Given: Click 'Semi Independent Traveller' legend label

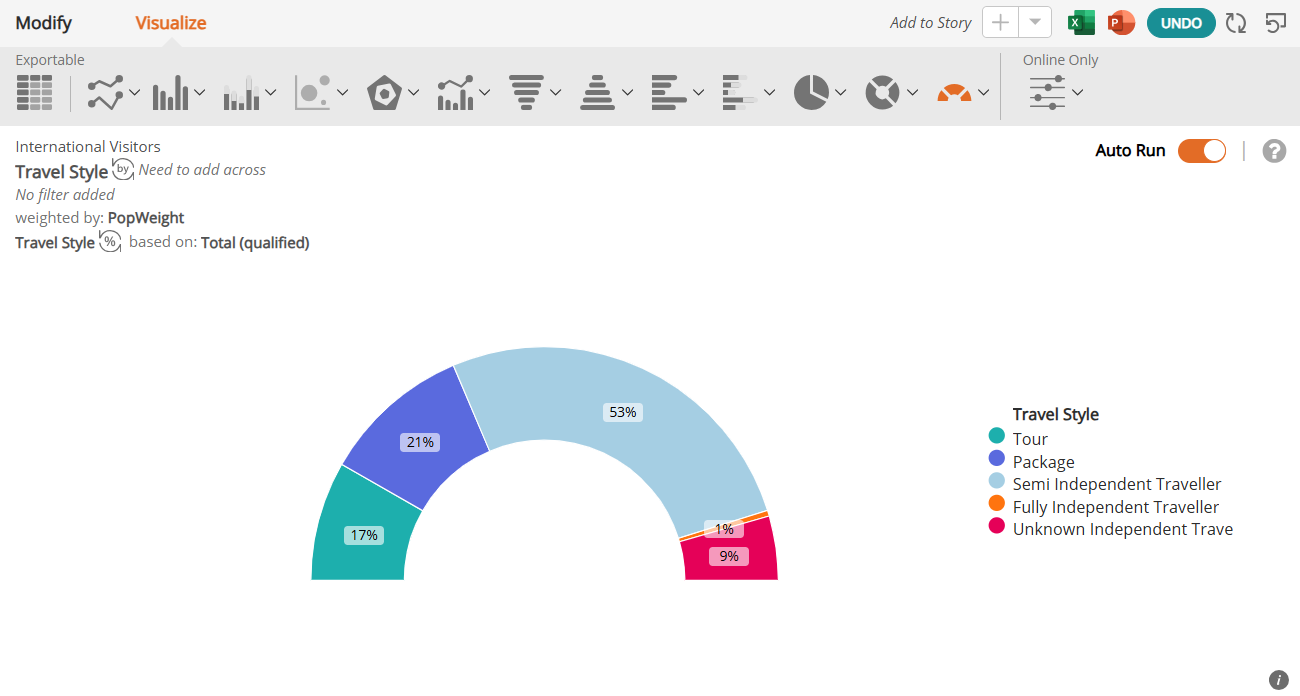Looking at the screenshot, I should [1117, 484].
